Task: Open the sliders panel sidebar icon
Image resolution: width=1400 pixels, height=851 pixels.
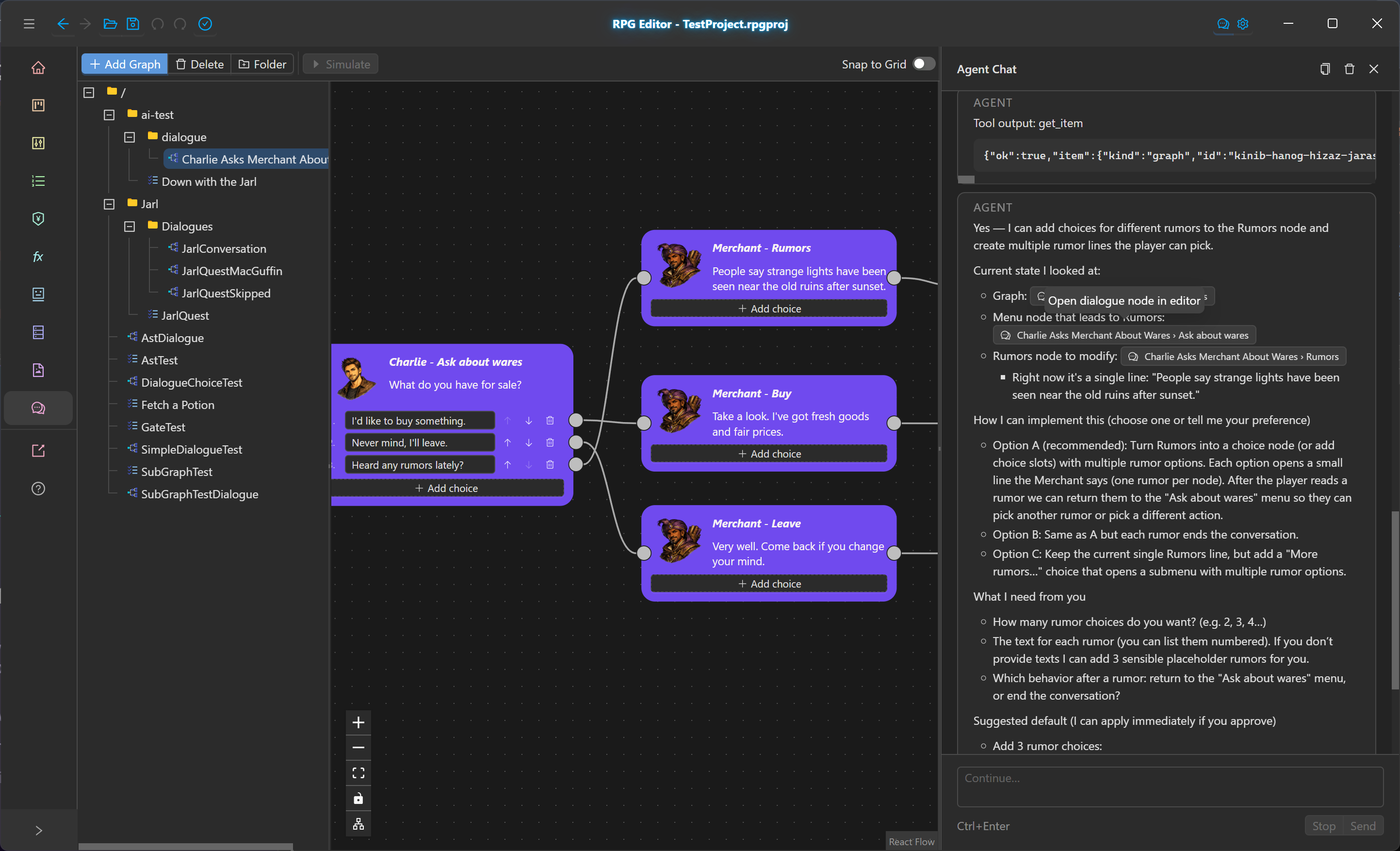Action: (38, 143)
